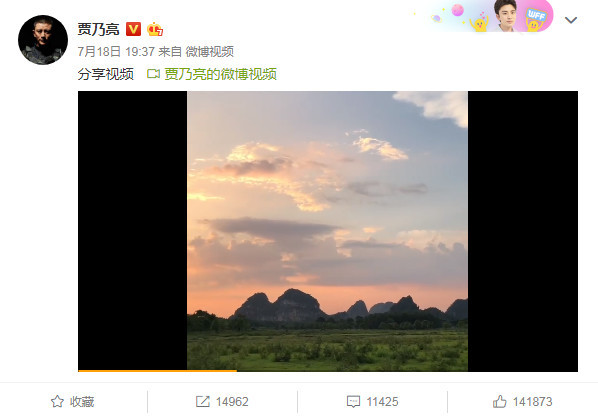Image resolution: width=598 pixels, height=418 pixels.
Task: Click the thumbs-up like icon
Action: click(500, 401)
